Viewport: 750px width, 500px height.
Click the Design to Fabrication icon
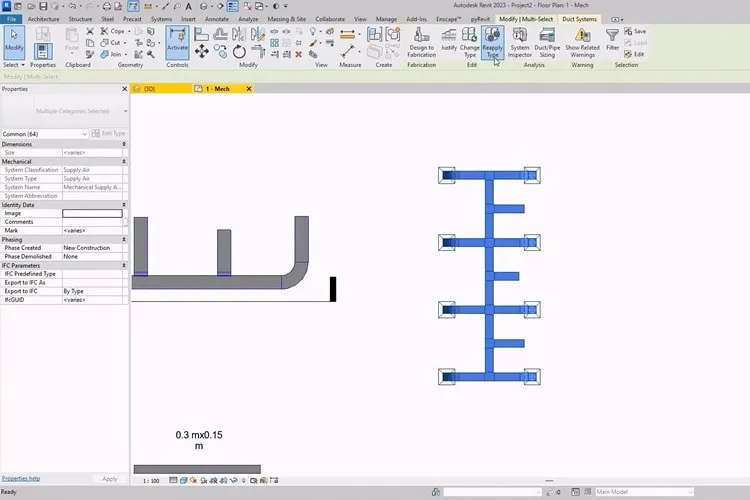click(x=421, y=42)
